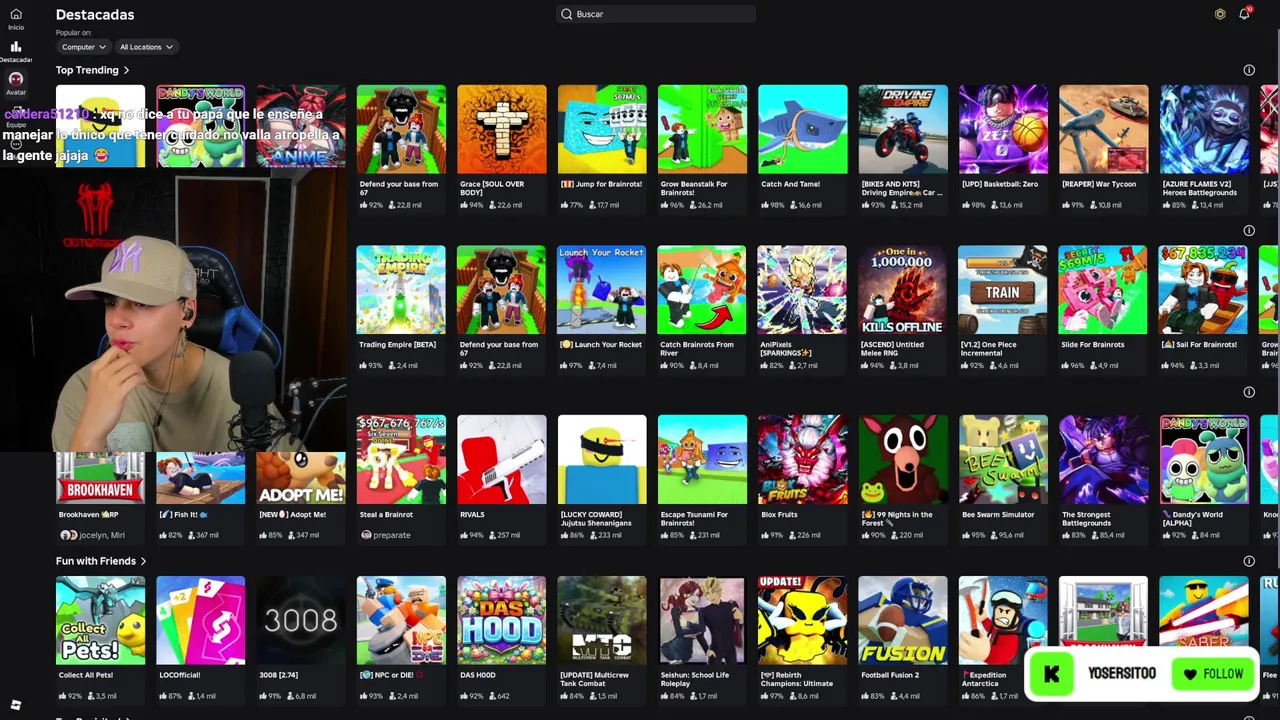Image resolution: width=1280 pixels, height=720 pixels.
Task: Open Catch And Tame shark thumbnail
Action: pos(803,129)
